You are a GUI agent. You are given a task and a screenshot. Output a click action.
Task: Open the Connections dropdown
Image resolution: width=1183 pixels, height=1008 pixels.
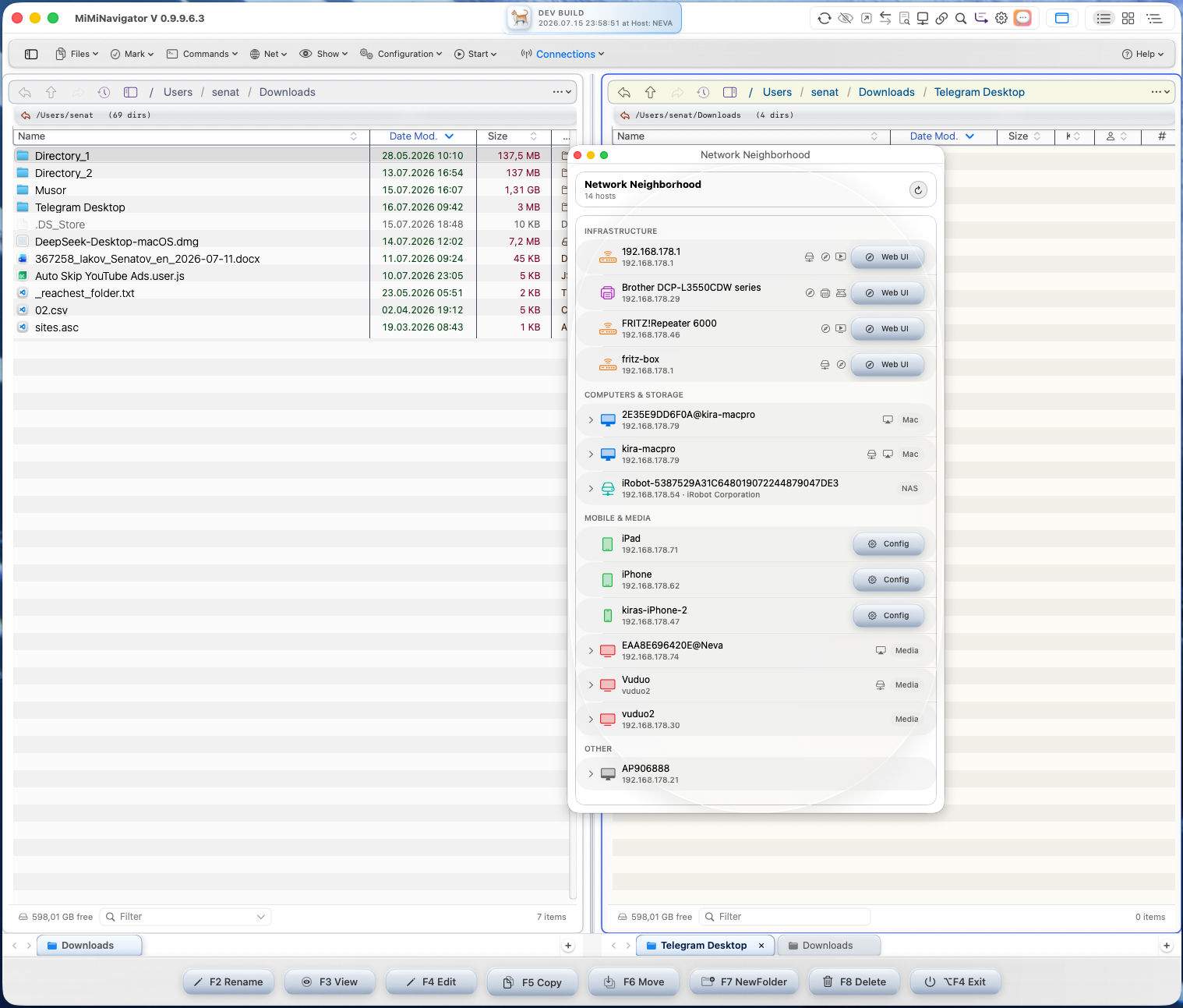pos(562,54)
